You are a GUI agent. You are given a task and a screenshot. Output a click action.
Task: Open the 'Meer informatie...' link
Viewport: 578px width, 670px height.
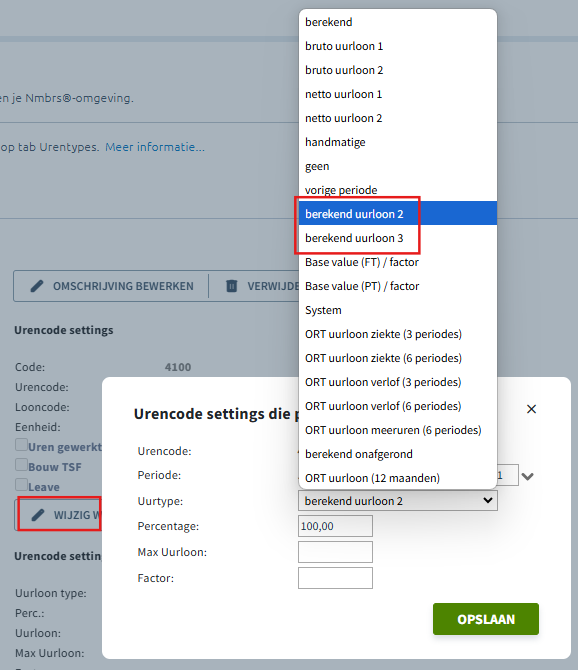coord(155,147)
